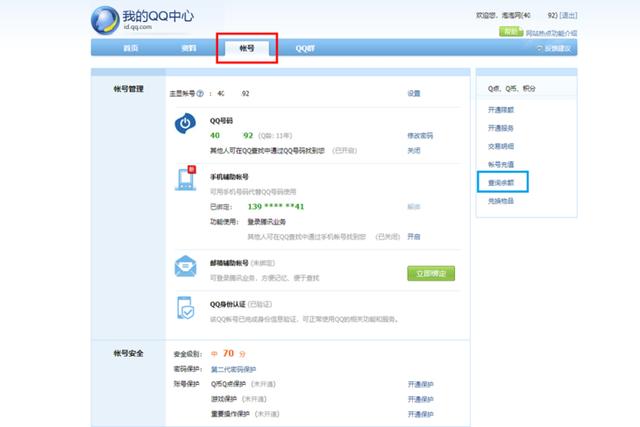Click the id.qq.com text under the logo
Screen dimensions: 640x427
(138, 27)
